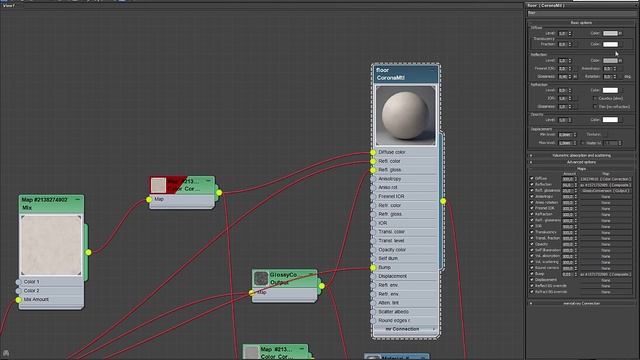The width and height of the screenshot is (640, 360).
Task: Expand the mental ray Connection rollout
Action: (581, 303)
